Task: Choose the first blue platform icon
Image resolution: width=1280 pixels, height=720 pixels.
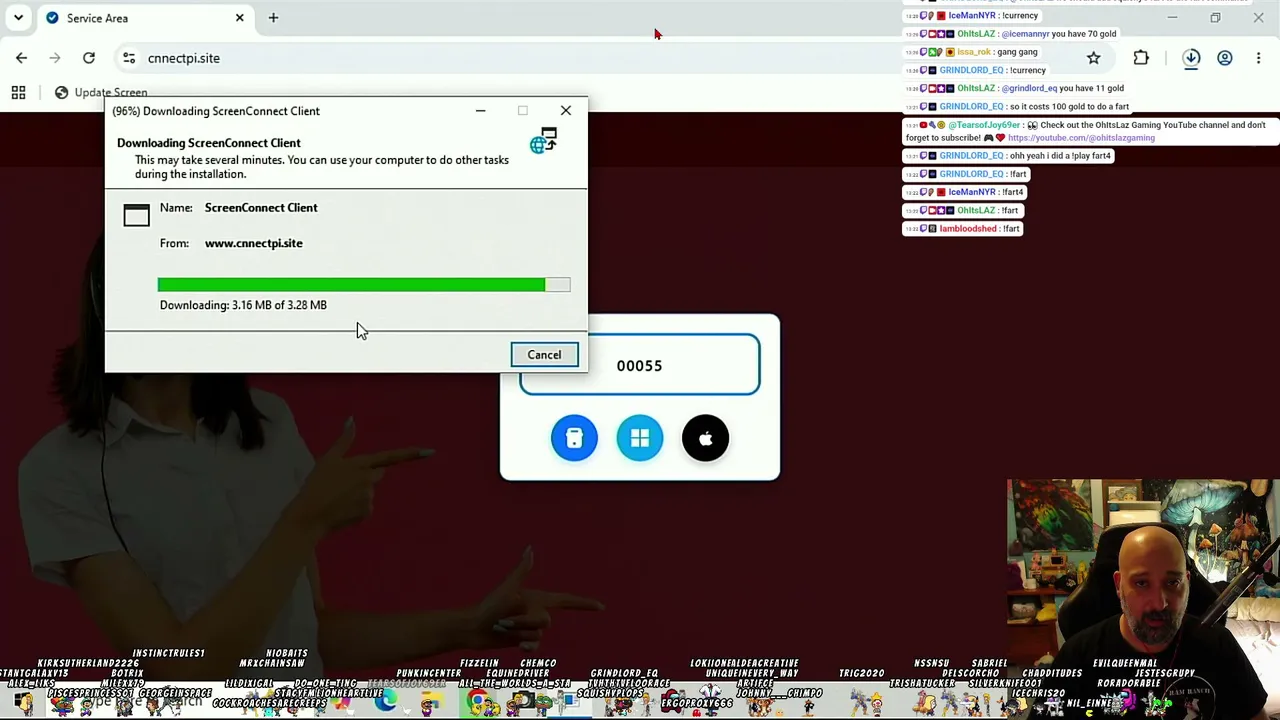Action: point(574,438)
